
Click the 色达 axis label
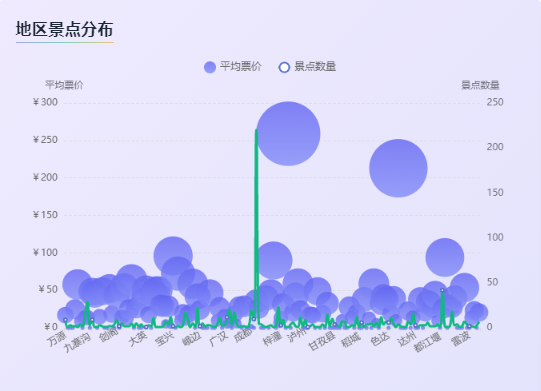pyautogui.click(x=380, y=339)
